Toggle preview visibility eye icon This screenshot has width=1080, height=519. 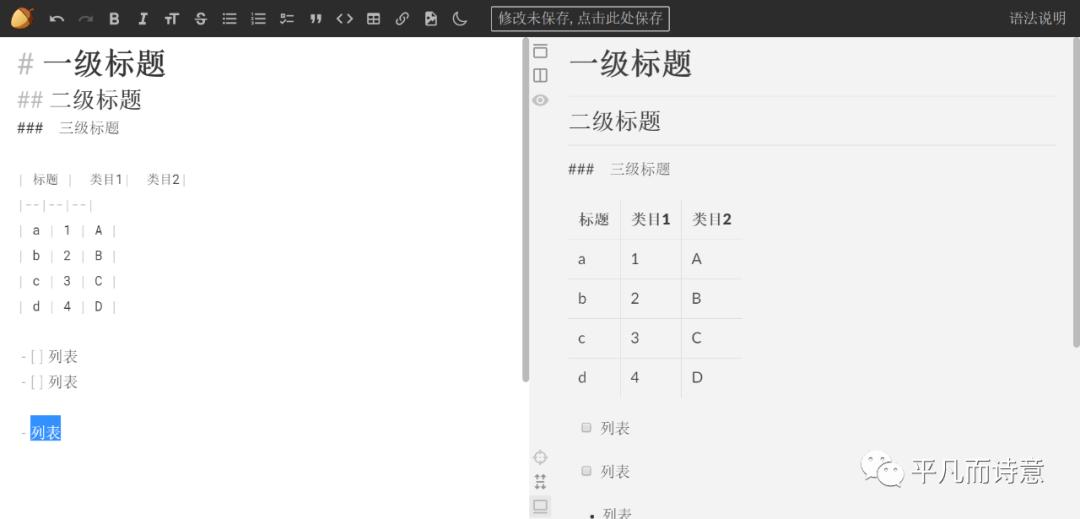coord(541,100)
